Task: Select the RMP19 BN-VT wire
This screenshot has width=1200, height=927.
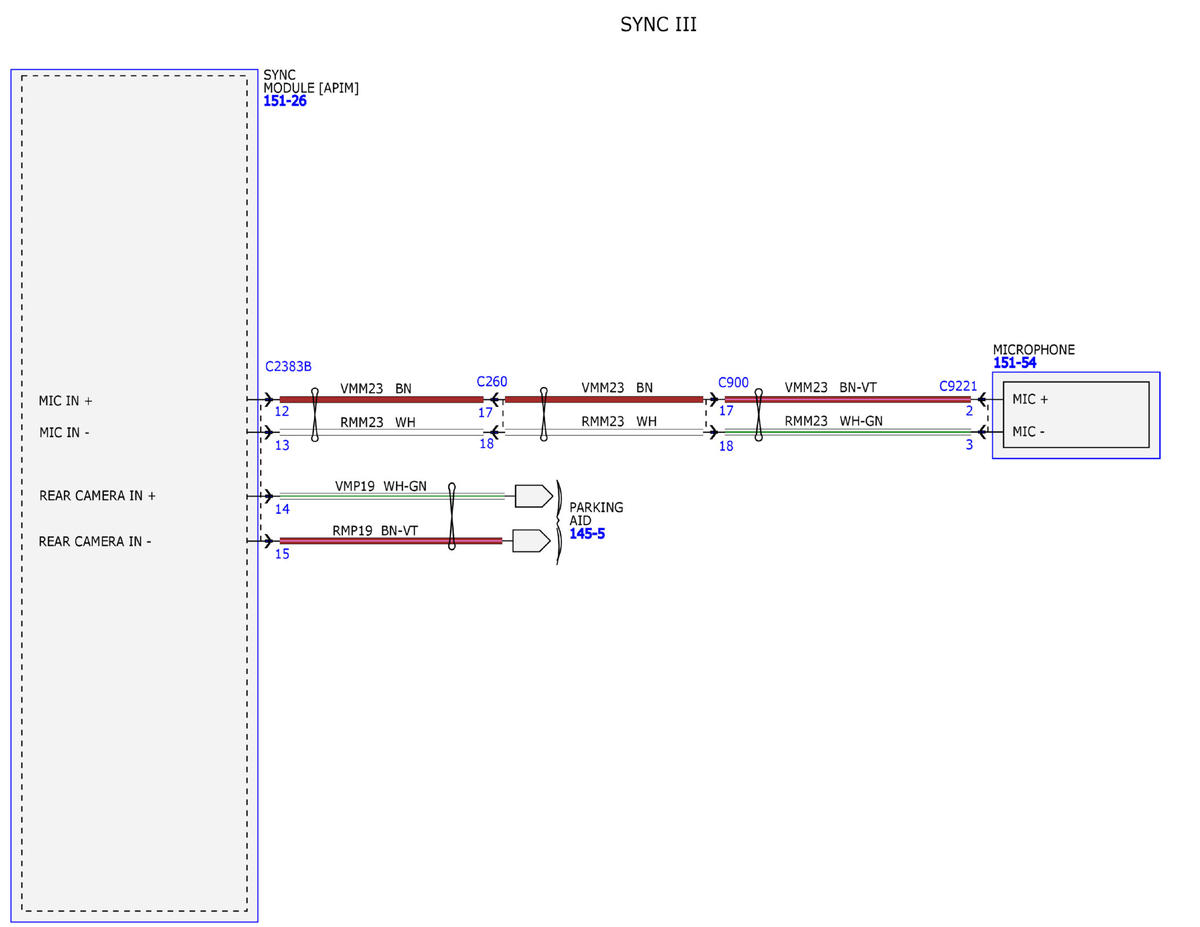Action: tap(391, 541)
